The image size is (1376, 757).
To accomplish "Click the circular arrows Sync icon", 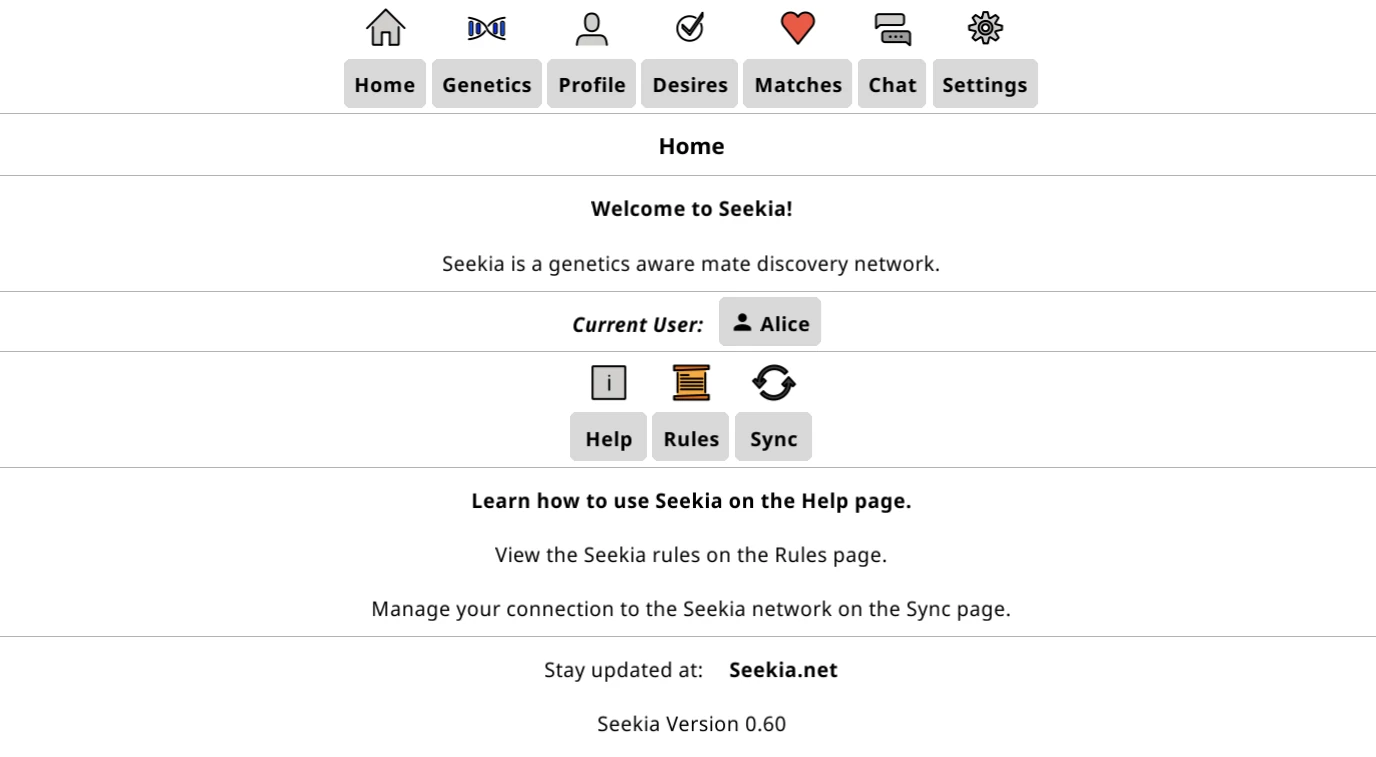I will (x=774, y=382).
